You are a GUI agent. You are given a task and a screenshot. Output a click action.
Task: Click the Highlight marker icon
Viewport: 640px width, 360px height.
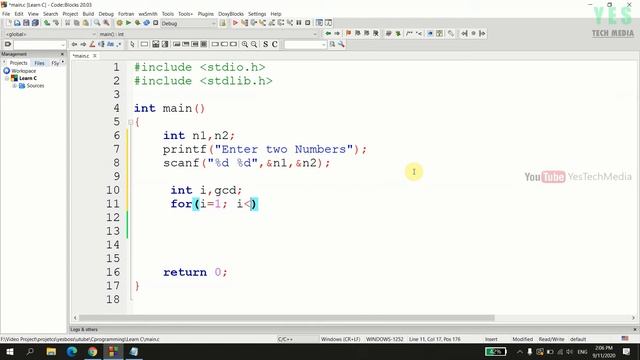(92, 44)
